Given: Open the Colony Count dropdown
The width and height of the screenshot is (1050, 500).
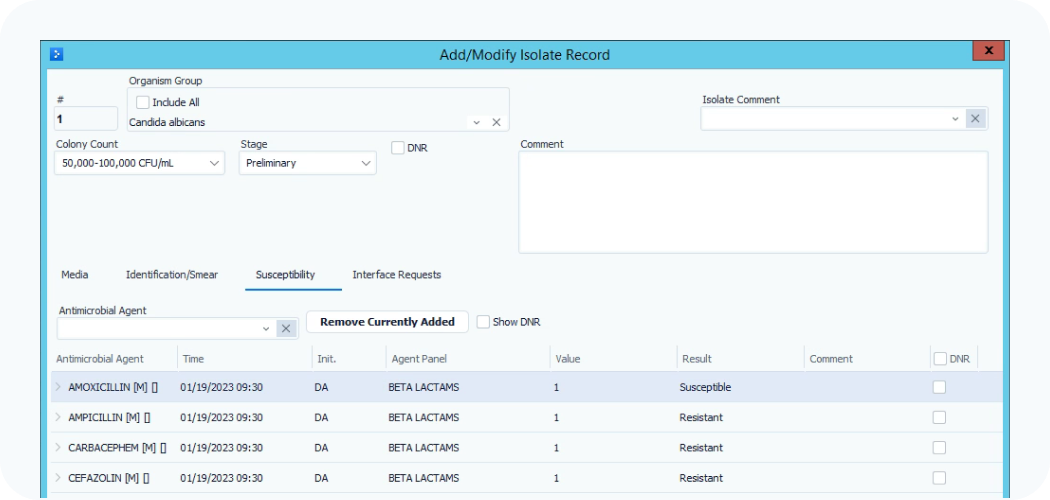Looking at the screenshot, I should (x=215, y=163).
